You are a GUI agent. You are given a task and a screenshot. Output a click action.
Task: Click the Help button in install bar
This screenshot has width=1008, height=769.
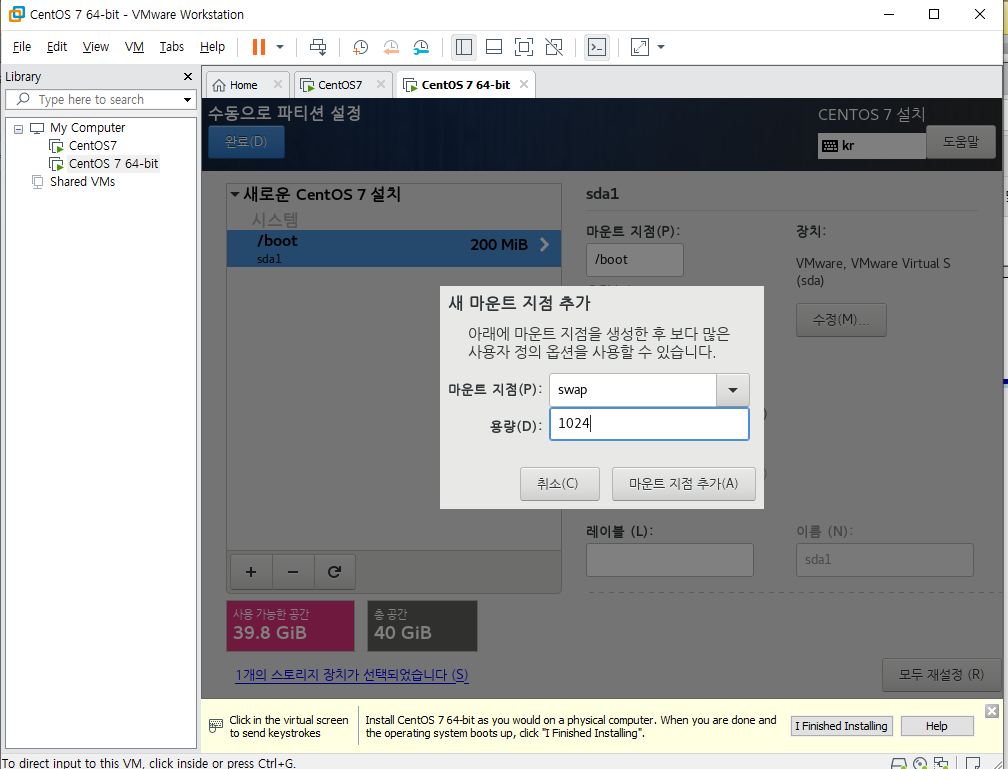[x=937, y=726]
